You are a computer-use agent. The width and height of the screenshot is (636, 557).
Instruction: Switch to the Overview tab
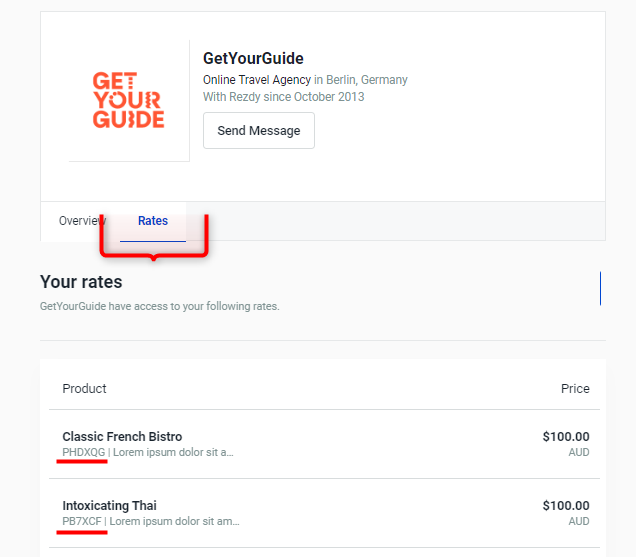tap(82, 221)
